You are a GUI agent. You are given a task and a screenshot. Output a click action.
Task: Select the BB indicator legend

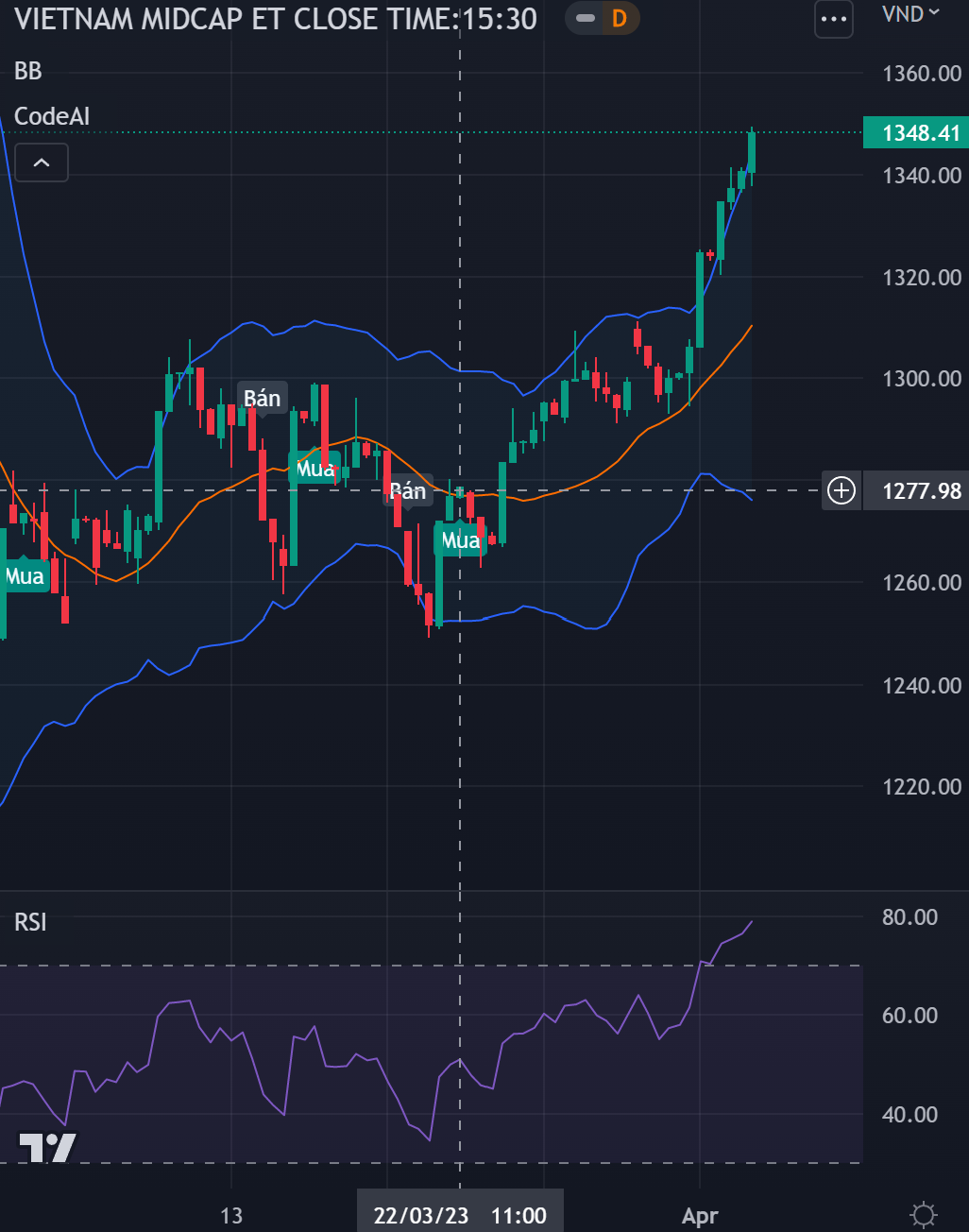point(28,71)
